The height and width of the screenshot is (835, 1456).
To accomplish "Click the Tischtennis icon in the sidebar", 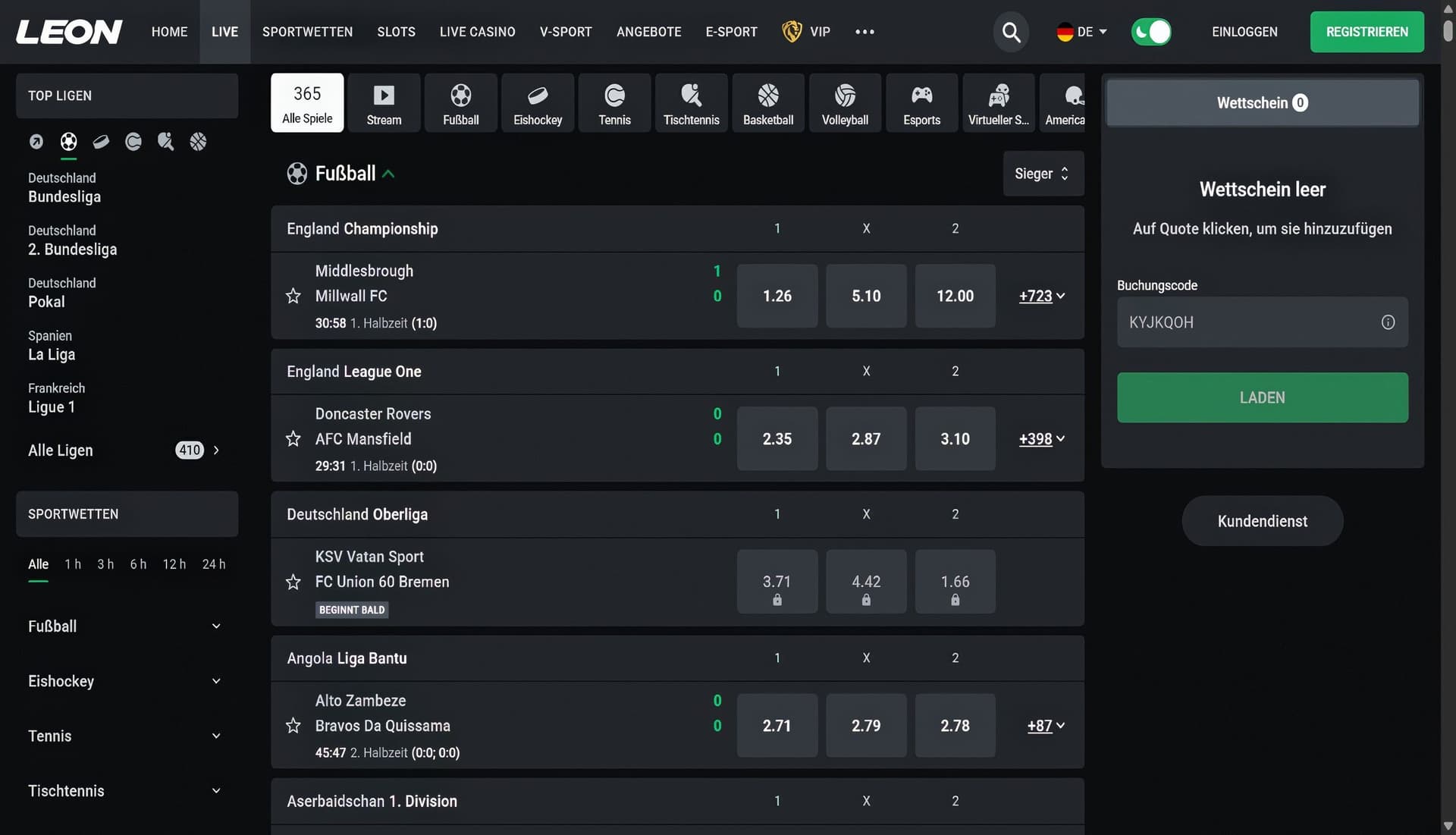I will pyautogui.click(x=166, y=142).
